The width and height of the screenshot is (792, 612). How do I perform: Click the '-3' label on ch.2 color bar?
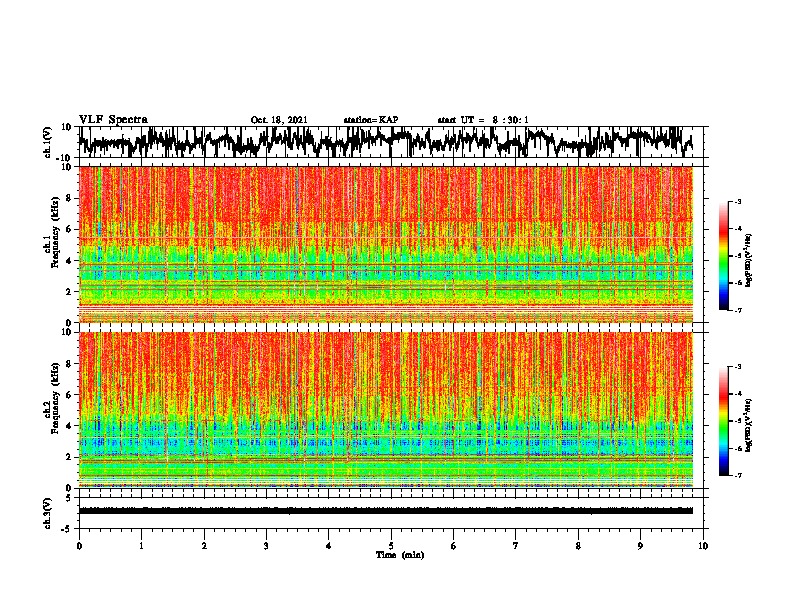737,367
